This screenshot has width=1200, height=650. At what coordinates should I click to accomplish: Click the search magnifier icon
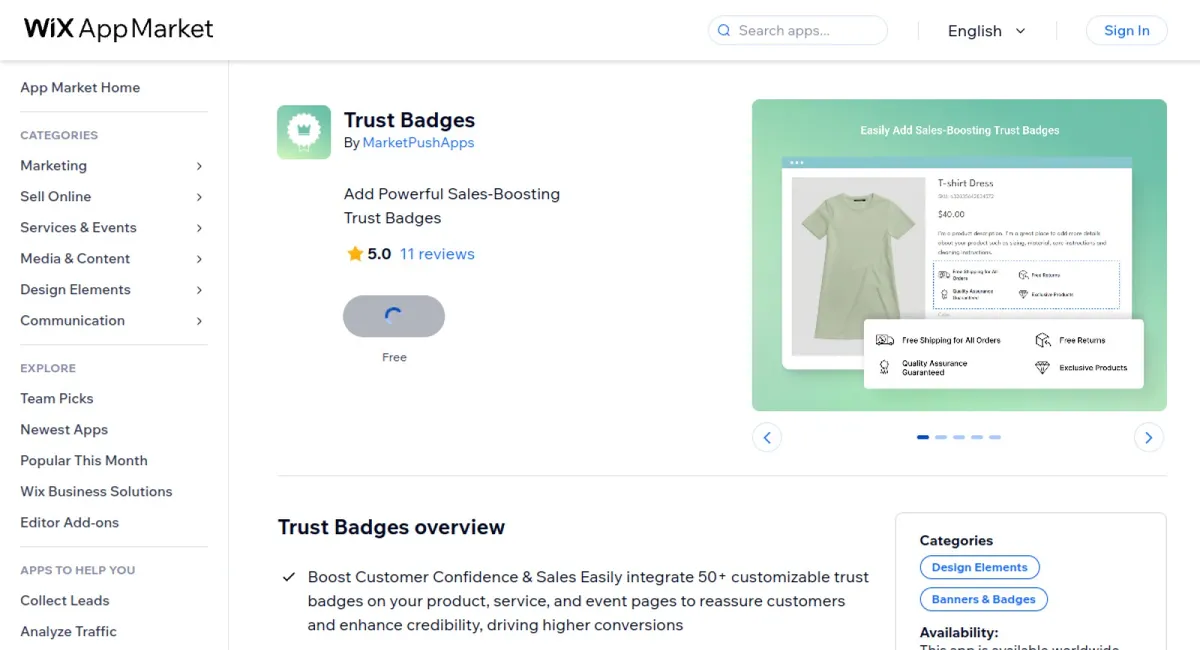pos(724,31)
